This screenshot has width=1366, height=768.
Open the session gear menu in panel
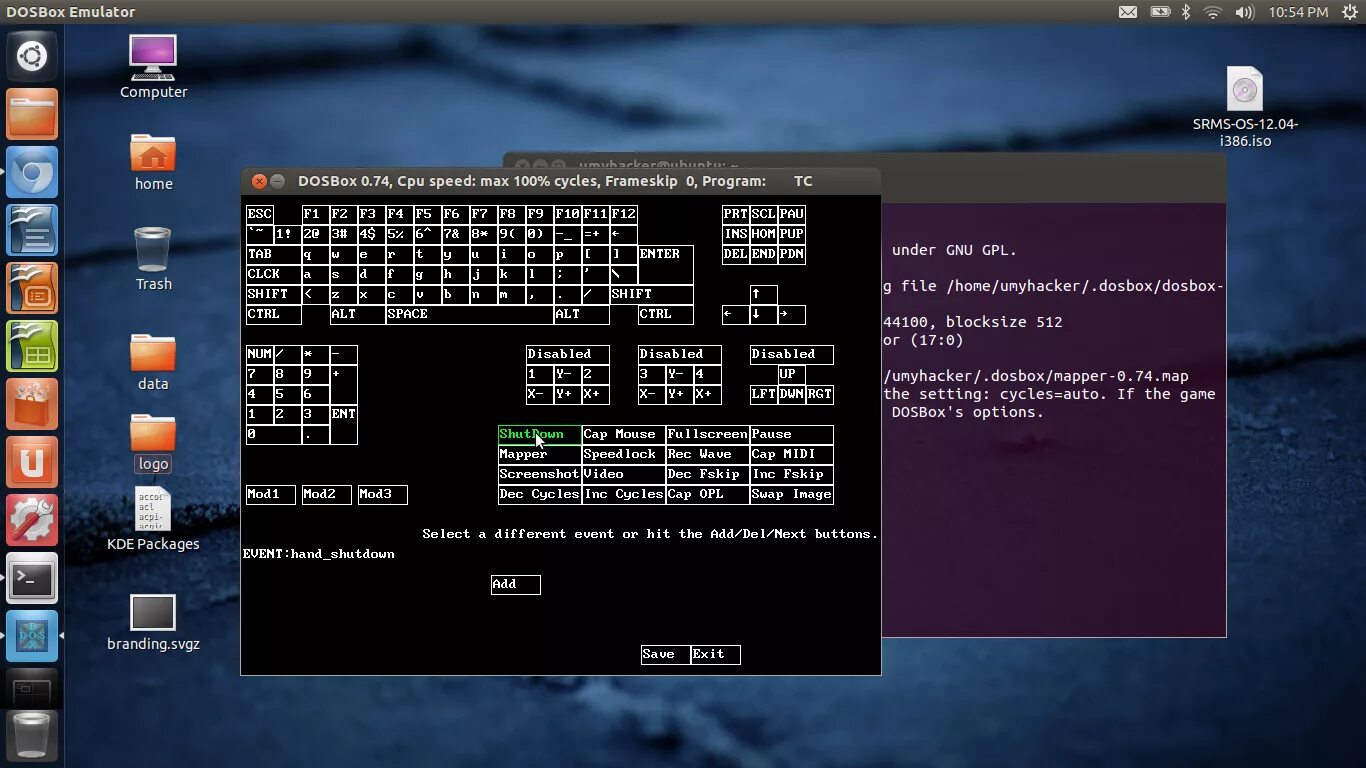[1348, 12]
